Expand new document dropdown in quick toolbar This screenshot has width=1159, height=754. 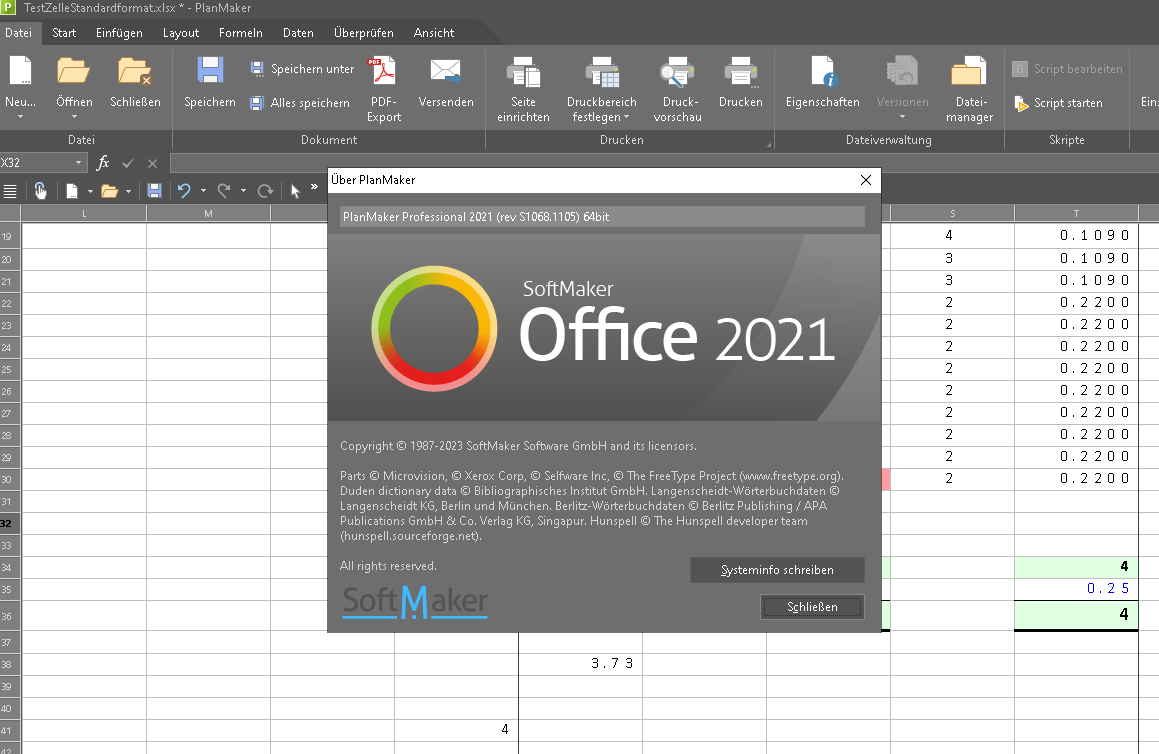[x=90, y=191]
